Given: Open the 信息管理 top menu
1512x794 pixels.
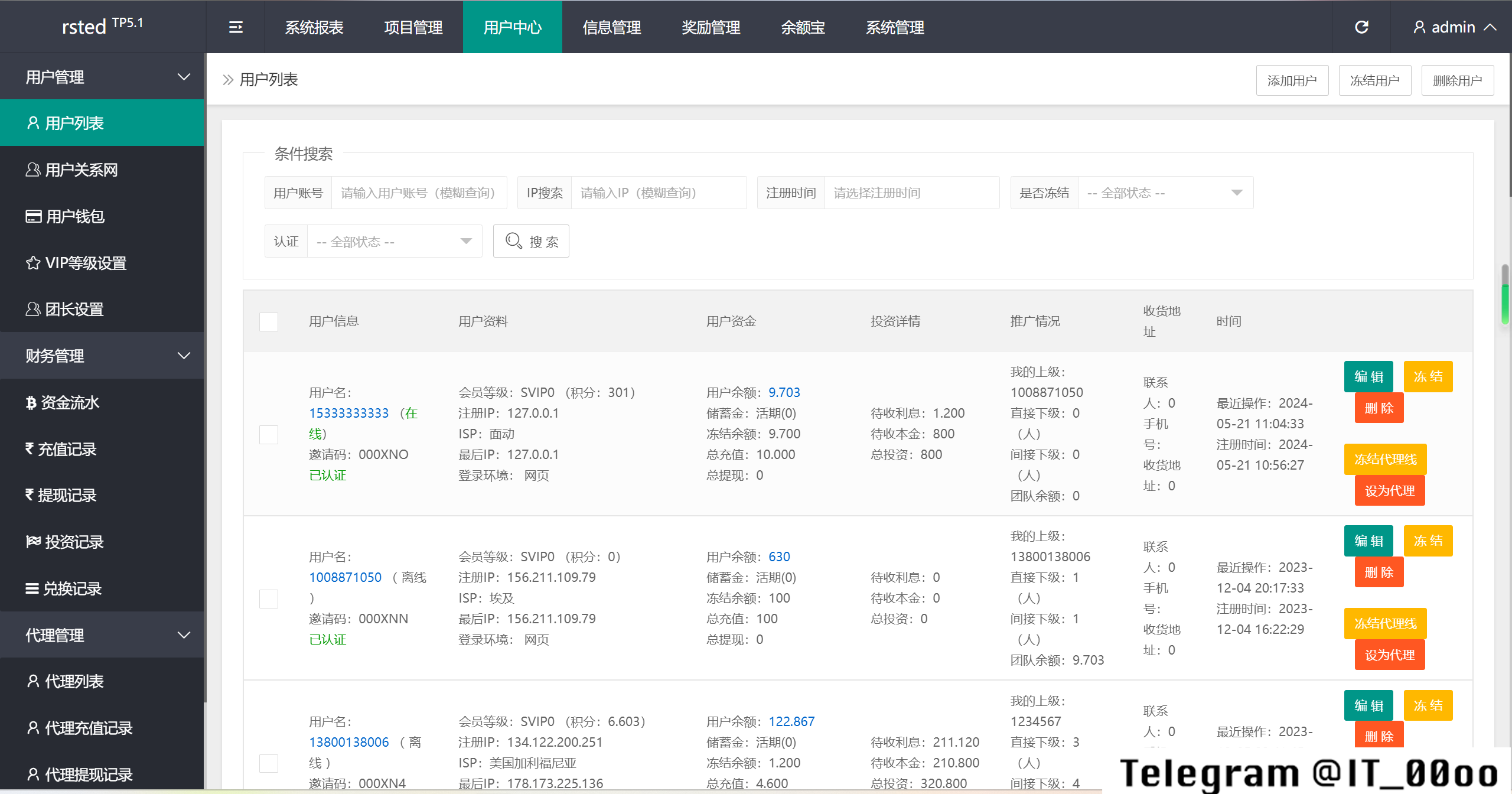Looking at the screenshot, I should pos(612,27).
